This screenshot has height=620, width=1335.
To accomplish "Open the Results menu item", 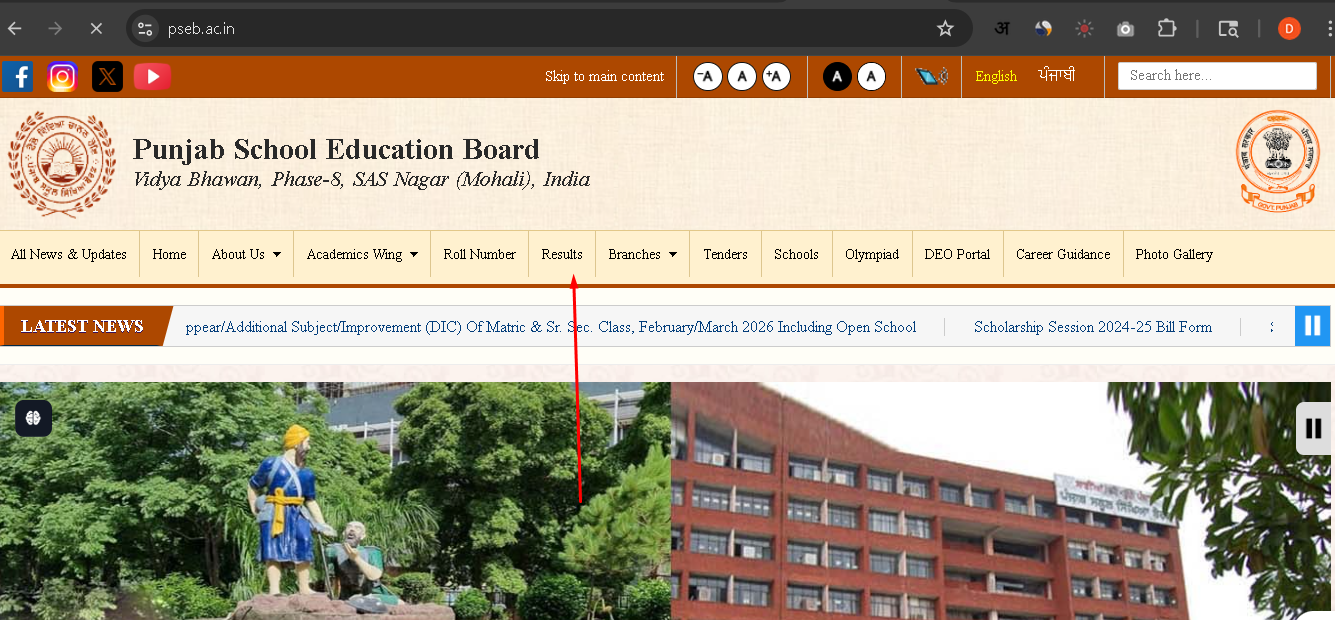I will tap(562, 254).
